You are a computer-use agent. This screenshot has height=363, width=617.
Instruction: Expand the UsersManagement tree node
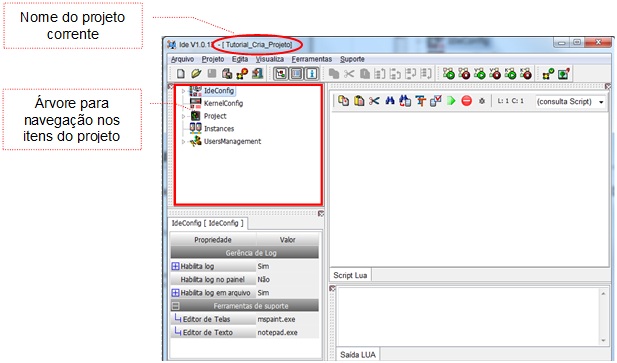click(x=183, y=142)
